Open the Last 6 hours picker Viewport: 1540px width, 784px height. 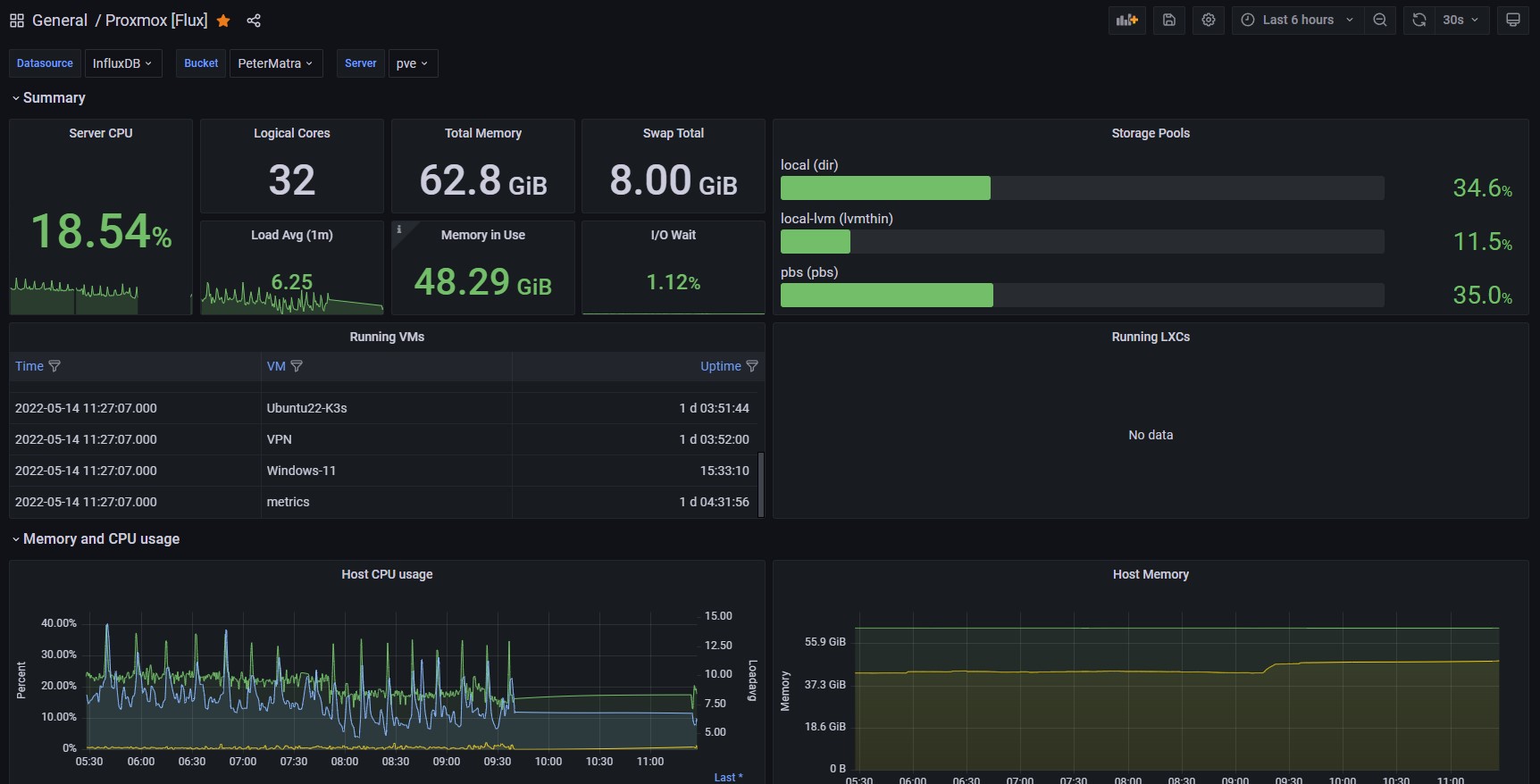1298,20
